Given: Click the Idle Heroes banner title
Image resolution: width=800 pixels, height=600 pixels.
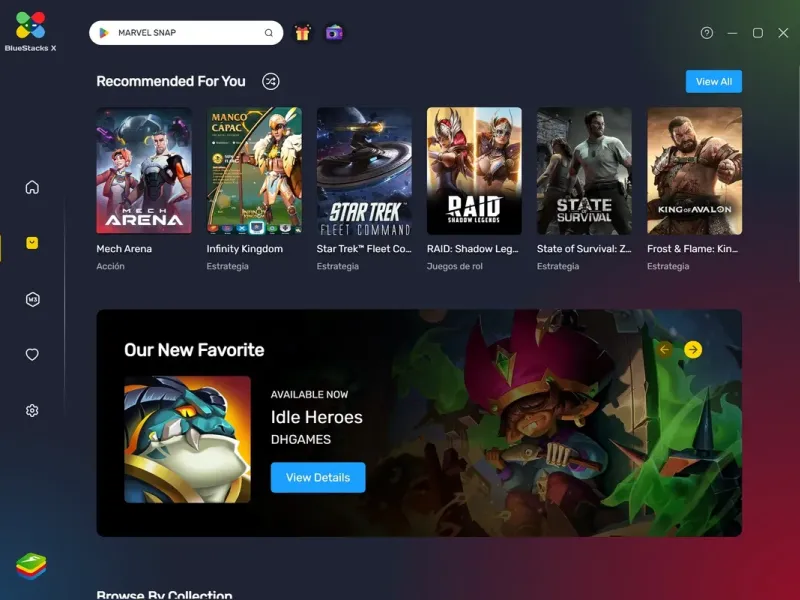Looking at the screenshot, I should [316, 417].
